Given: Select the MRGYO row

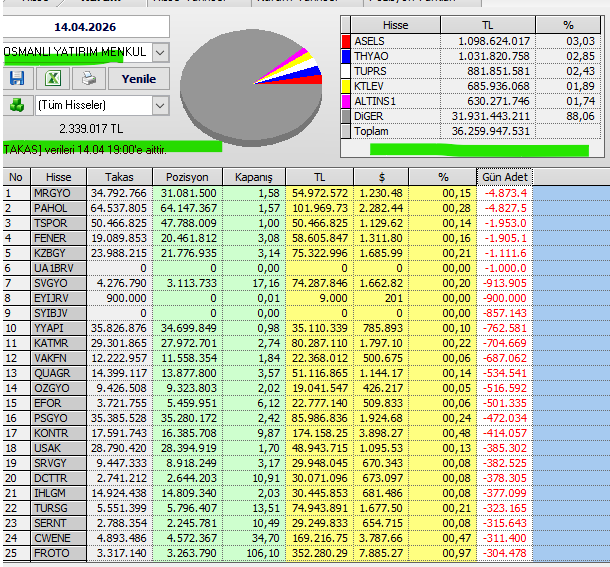Looking at the screenshot, I should point(267,193).
